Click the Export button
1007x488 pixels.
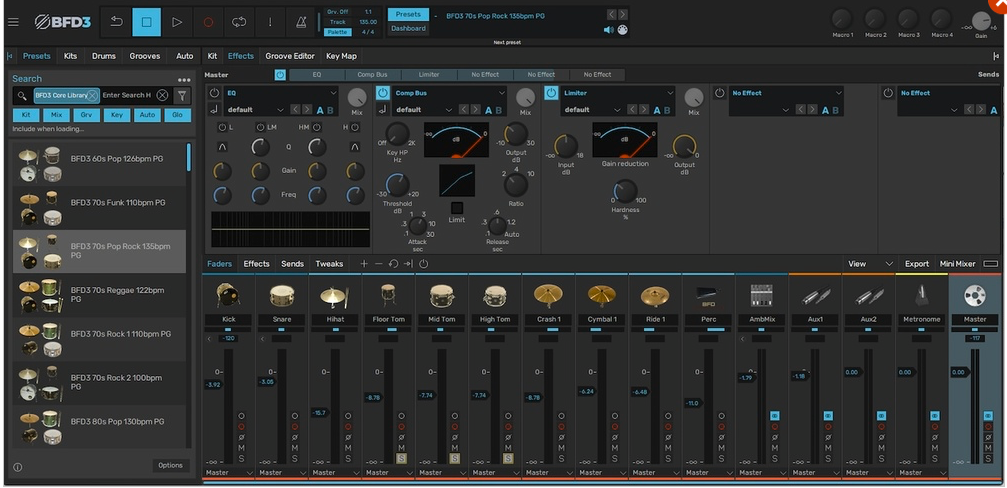(916, 264)
